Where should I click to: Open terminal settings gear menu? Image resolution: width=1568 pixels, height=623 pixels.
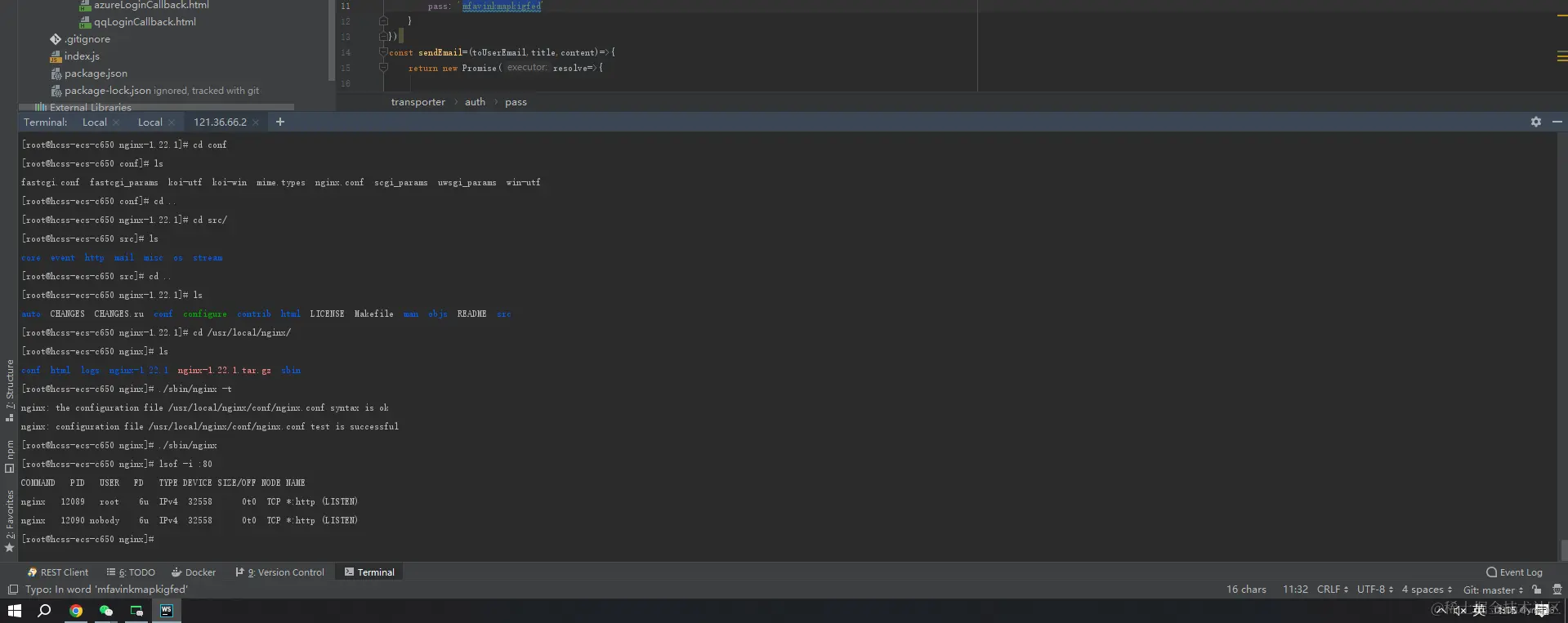coord(1536,122)
